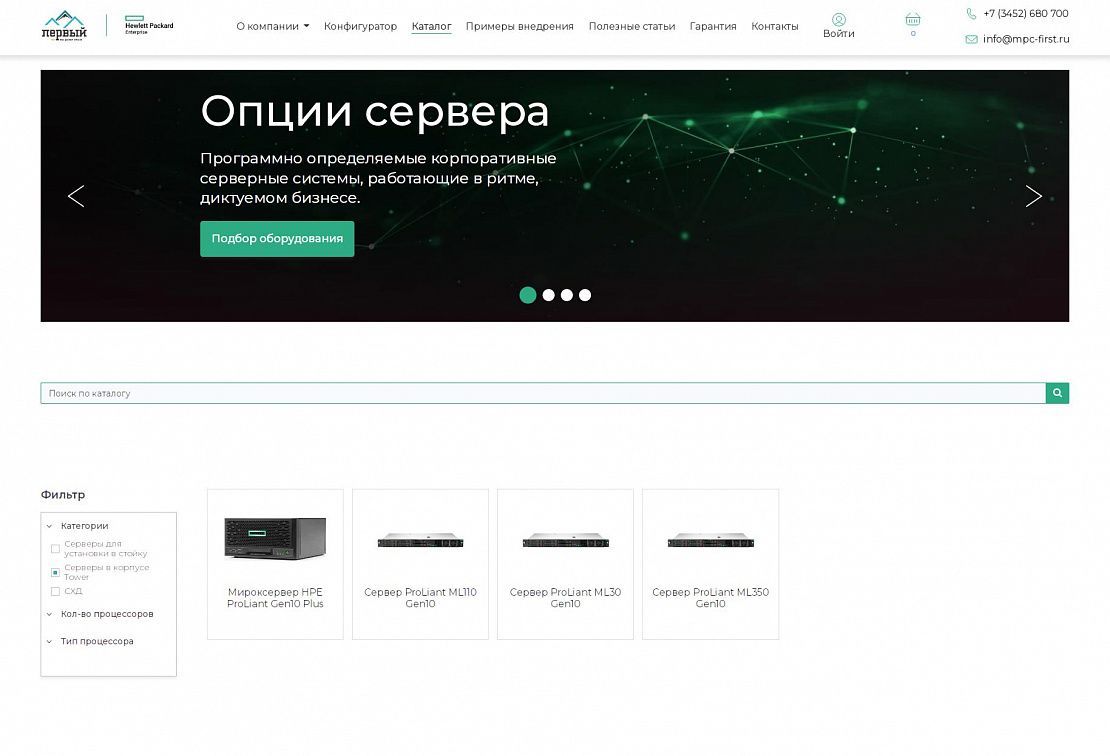1110x756 pixels.
Task: Click the Поиск по каталогу search field
Action: pyautogui.click(x=542, y=393)
